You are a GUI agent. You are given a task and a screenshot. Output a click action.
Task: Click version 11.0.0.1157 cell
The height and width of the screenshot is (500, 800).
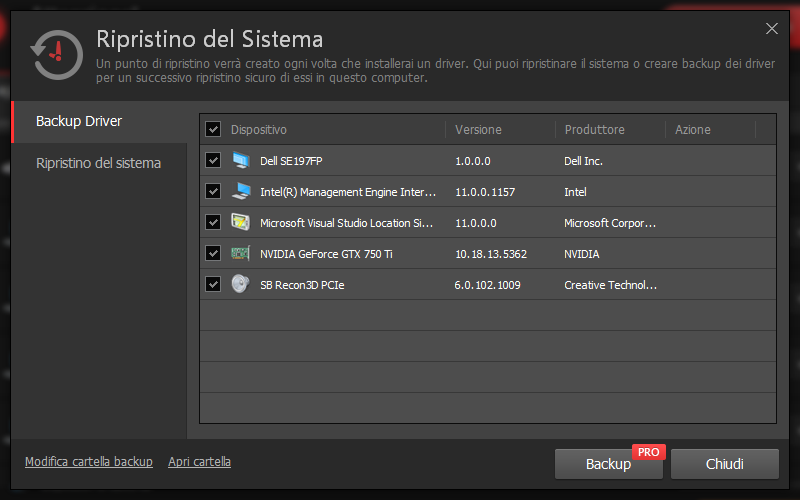485,192
